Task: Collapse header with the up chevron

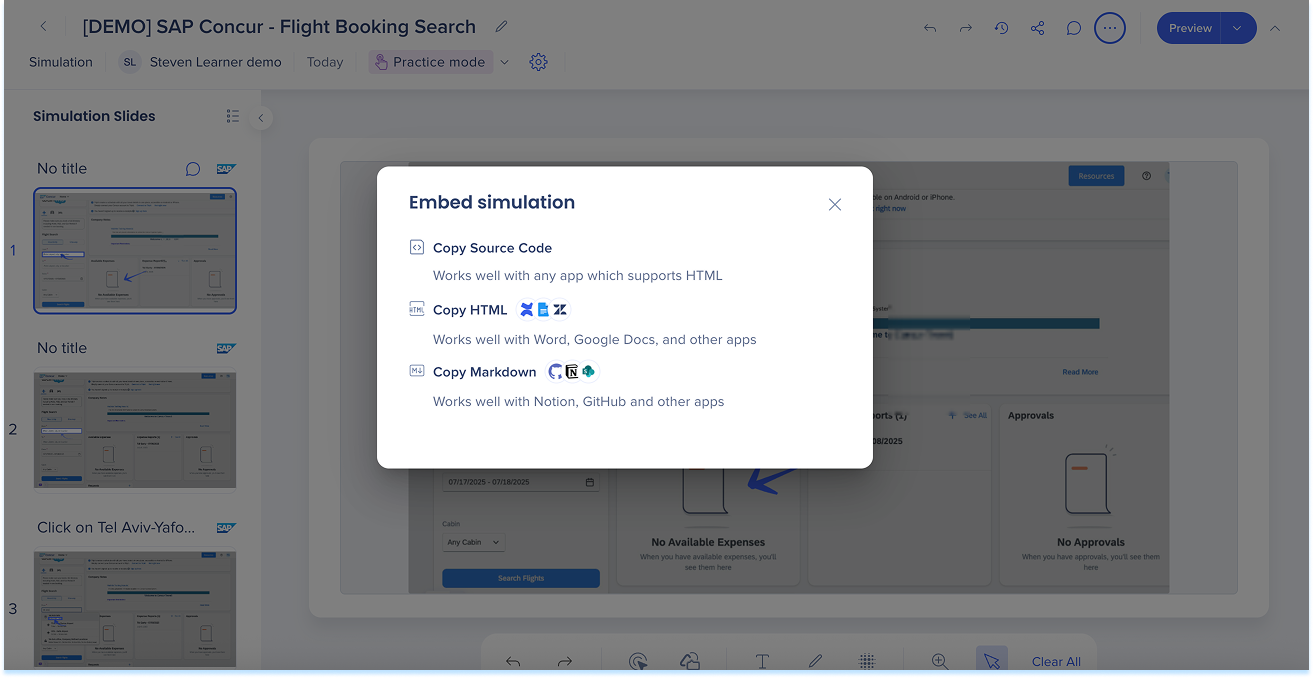Action: pos(1275,28)
